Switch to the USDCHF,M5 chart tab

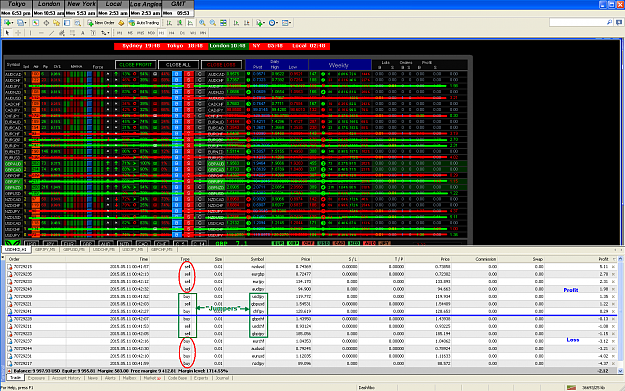click(x=104, y=250)
